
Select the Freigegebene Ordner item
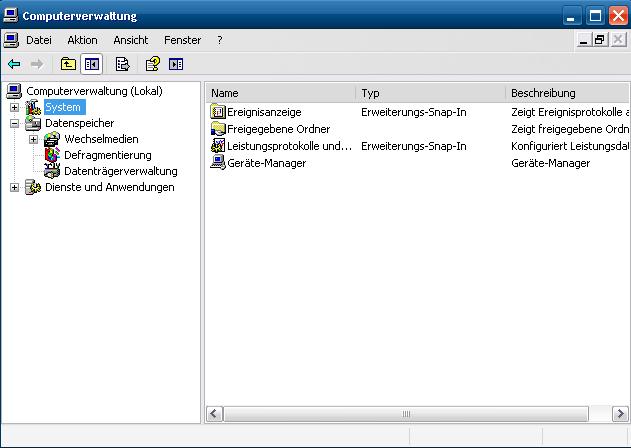coord(278,129)
